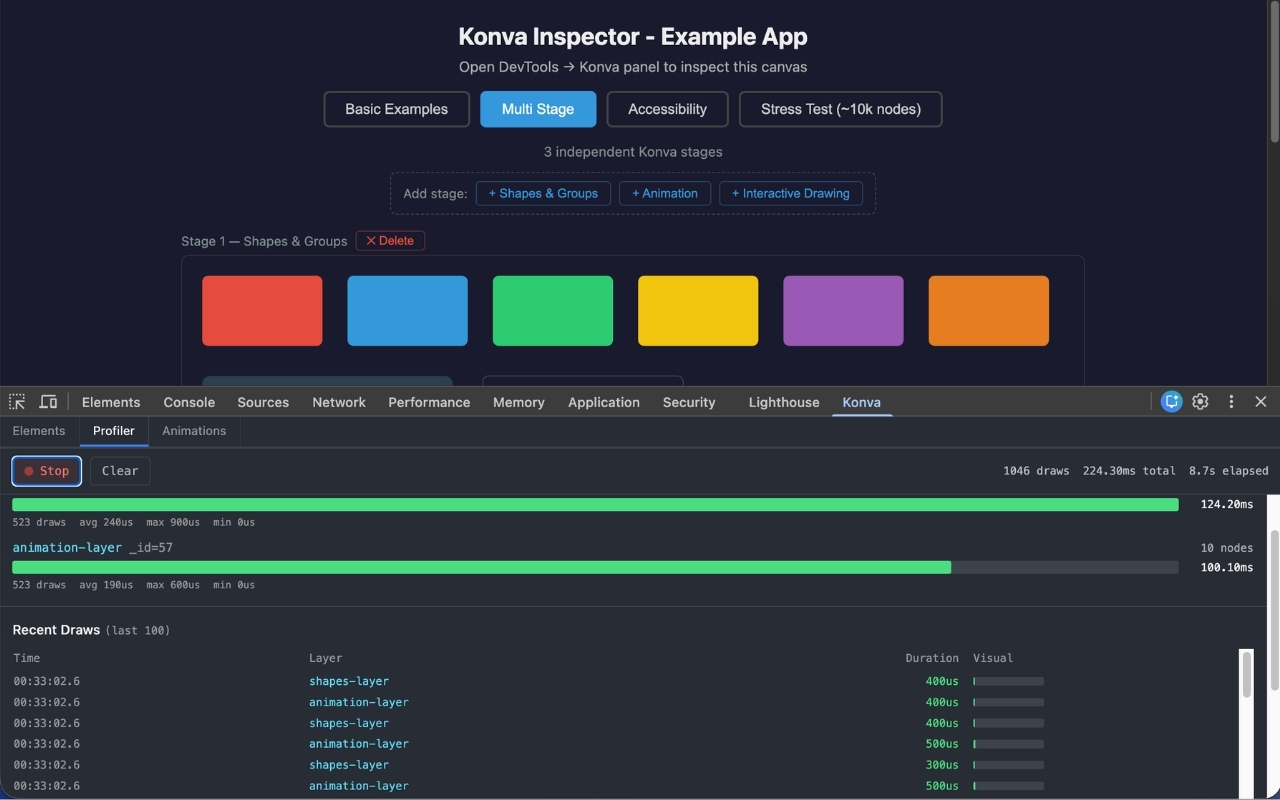Click the 124.20ms green timing bar
The height and width of the screenshot is (800, 1280).
(x=595, y=505)
